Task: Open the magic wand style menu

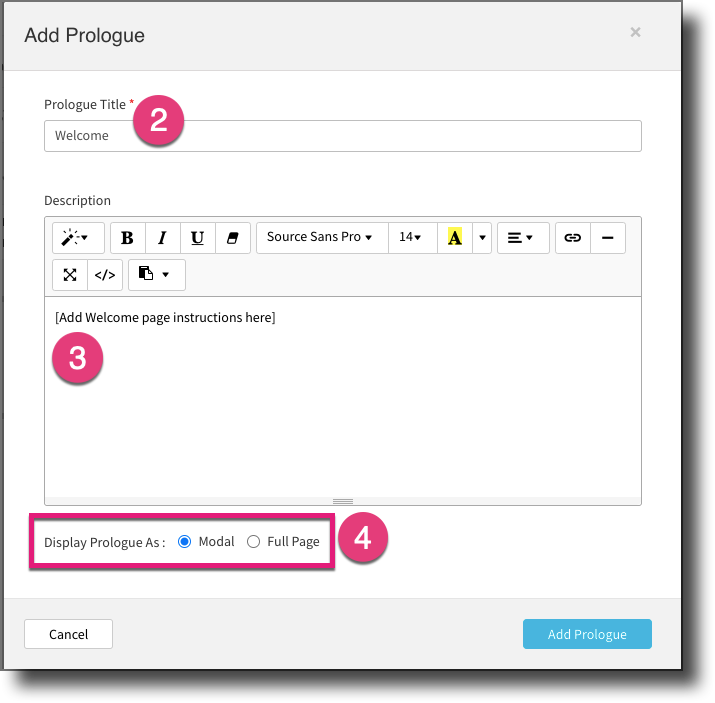Action: (78, 238)
